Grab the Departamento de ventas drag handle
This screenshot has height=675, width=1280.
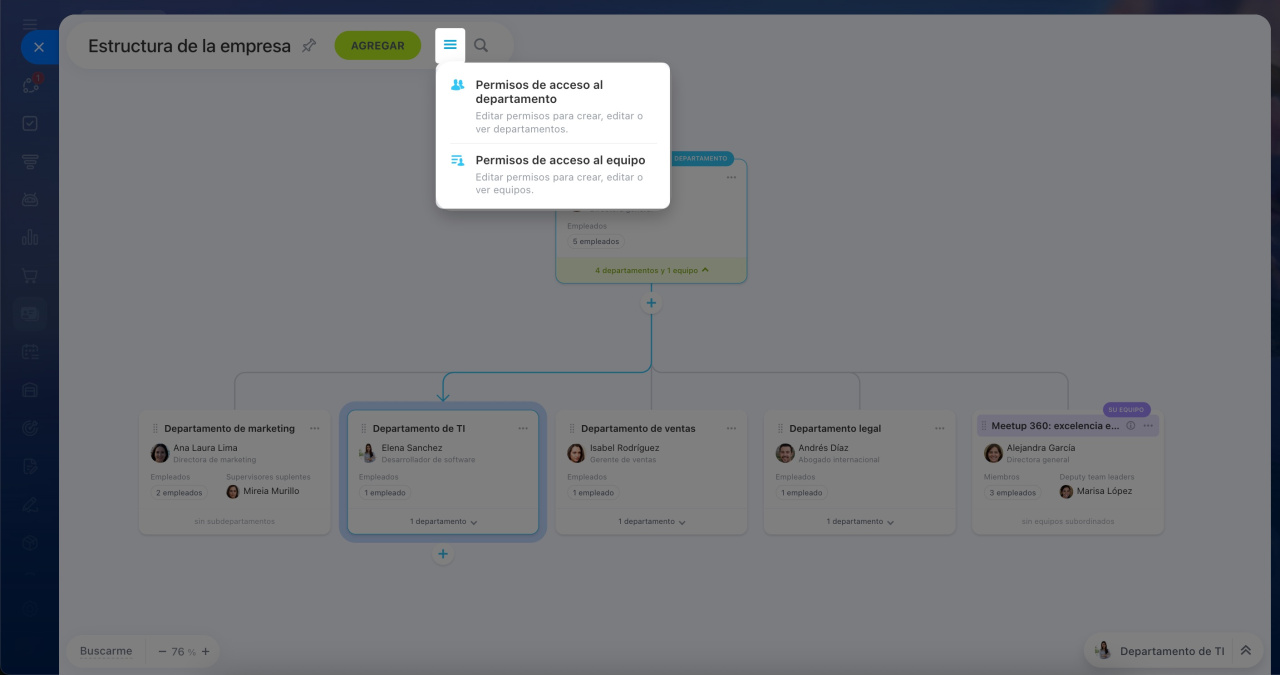tap(572, 428)
